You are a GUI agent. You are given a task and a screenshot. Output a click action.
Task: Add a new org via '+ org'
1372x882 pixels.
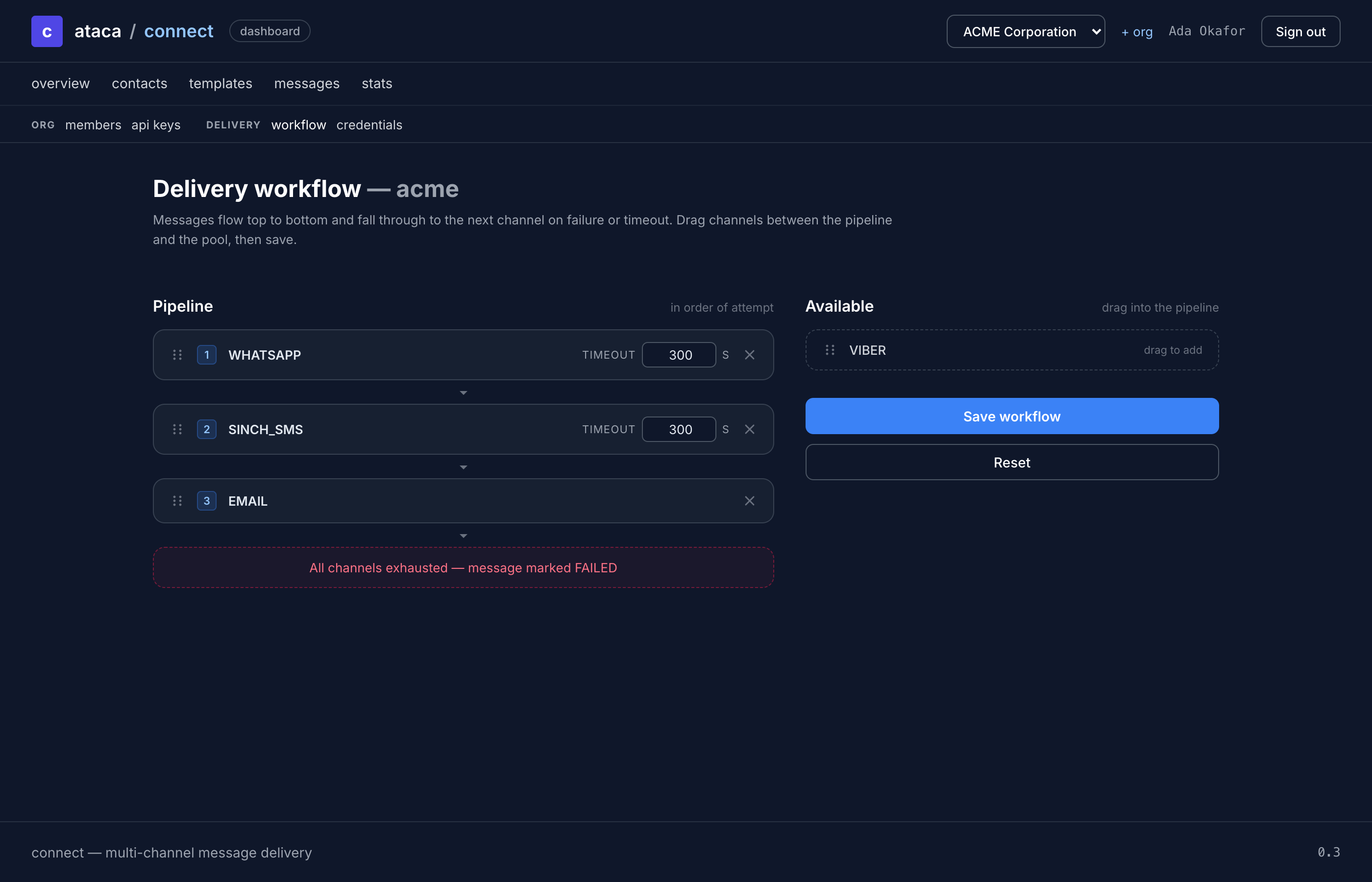[x=1137, y=32]
